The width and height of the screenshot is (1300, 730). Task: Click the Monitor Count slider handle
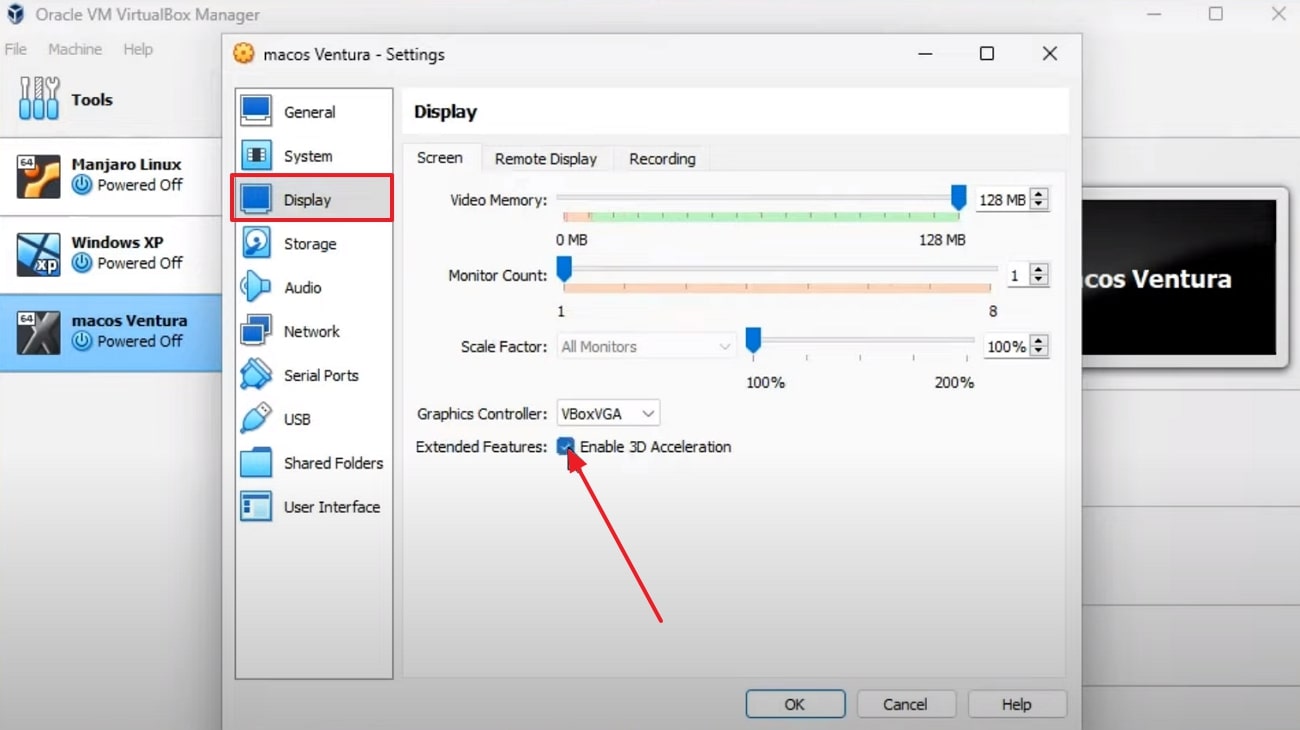click(564, 268)
